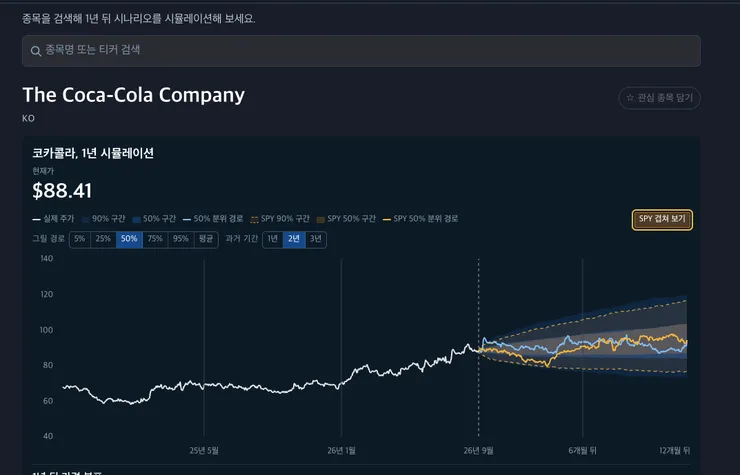Select the 평균 path option
This screenshot has width=740, height=475.
pyautogui.click(x=206, y=239)
